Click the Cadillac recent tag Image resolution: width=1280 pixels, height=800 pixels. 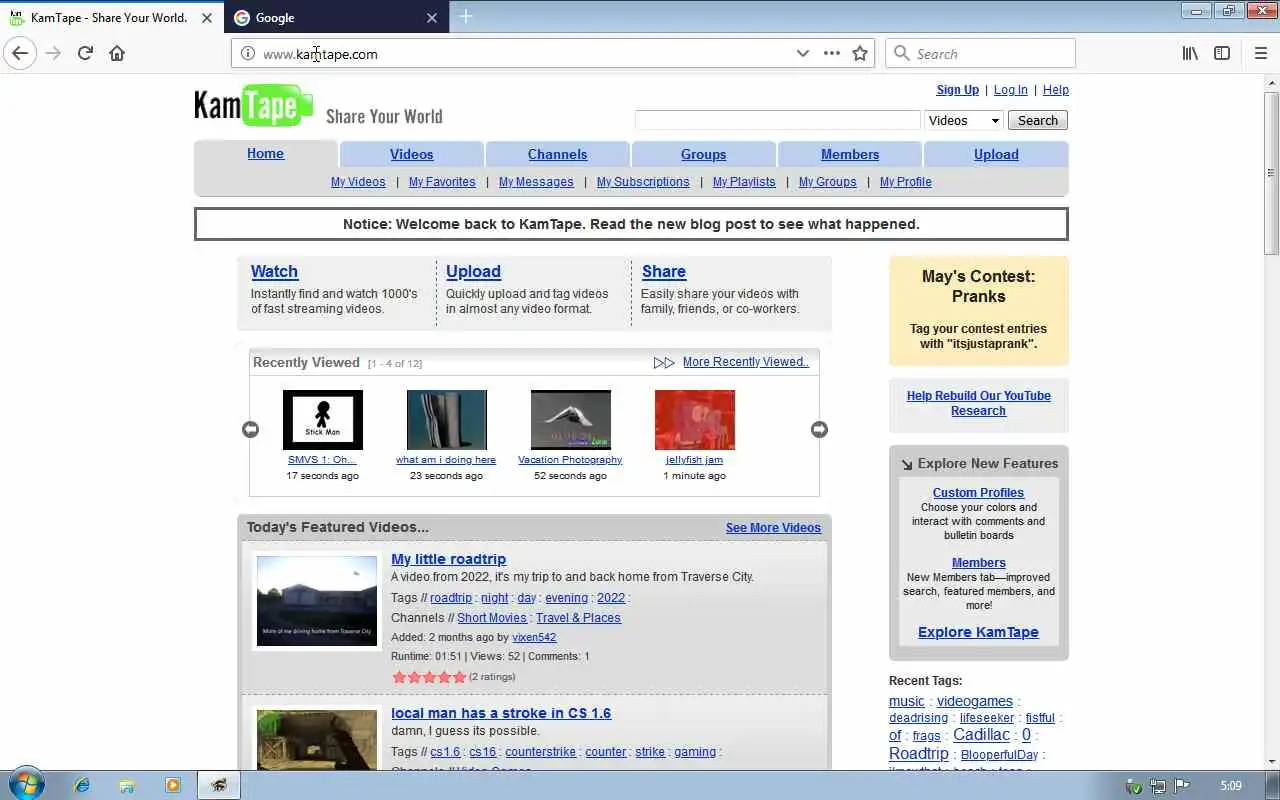981,734
